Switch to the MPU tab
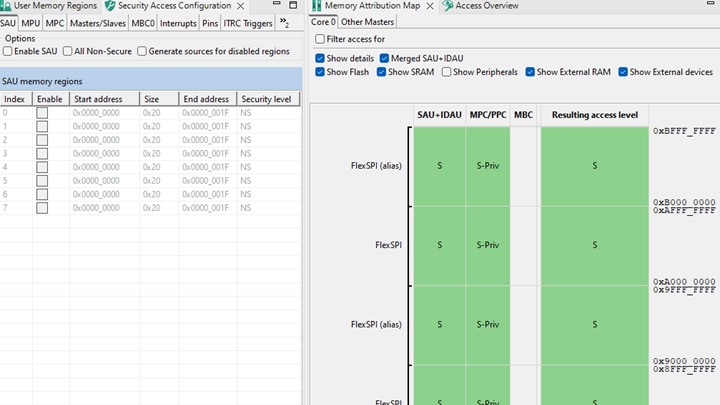The height and width of the screenshot is (405, 720). point(31,23)
